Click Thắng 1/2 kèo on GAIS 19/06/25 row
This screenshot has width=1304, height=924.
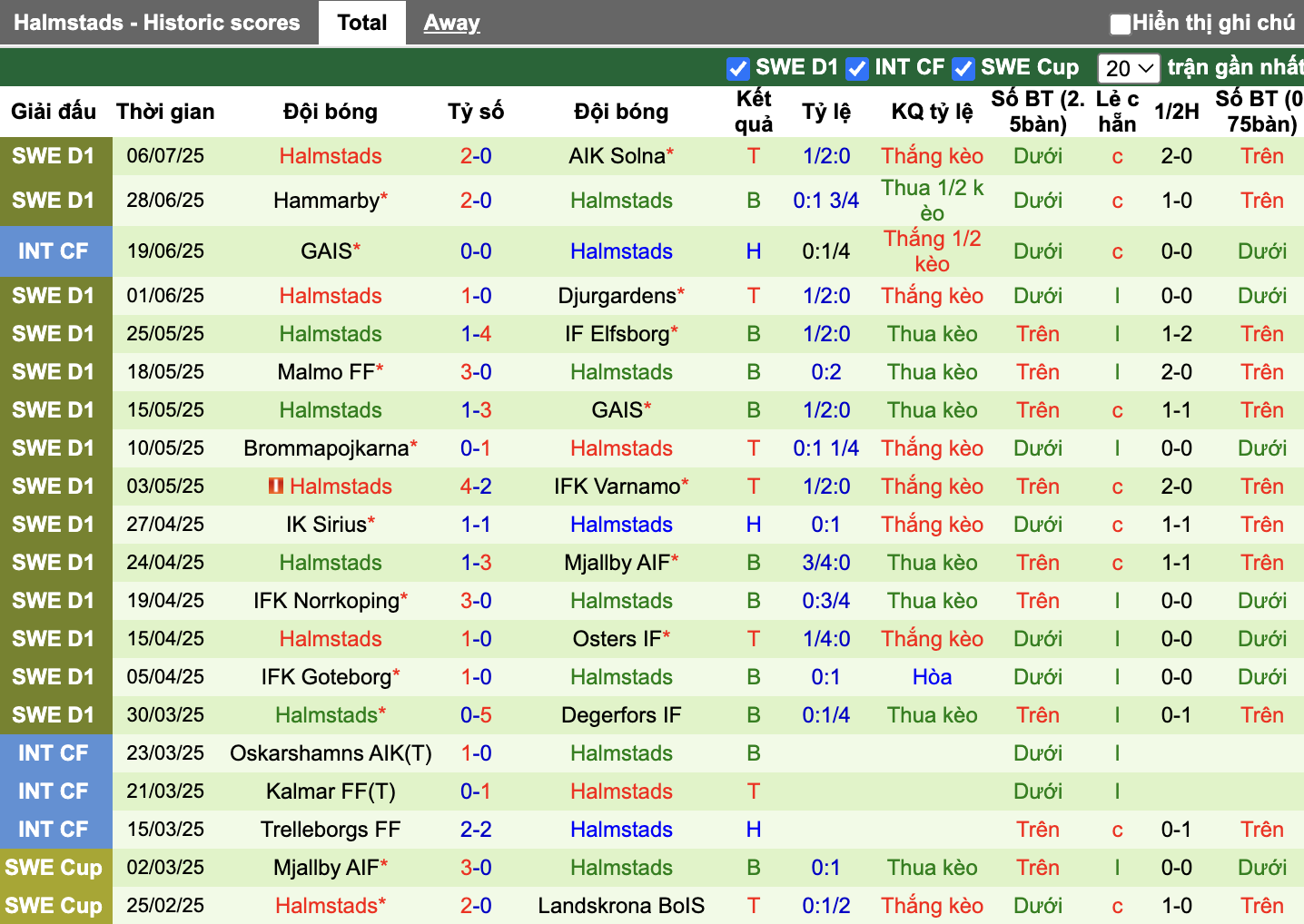(933, 251)
